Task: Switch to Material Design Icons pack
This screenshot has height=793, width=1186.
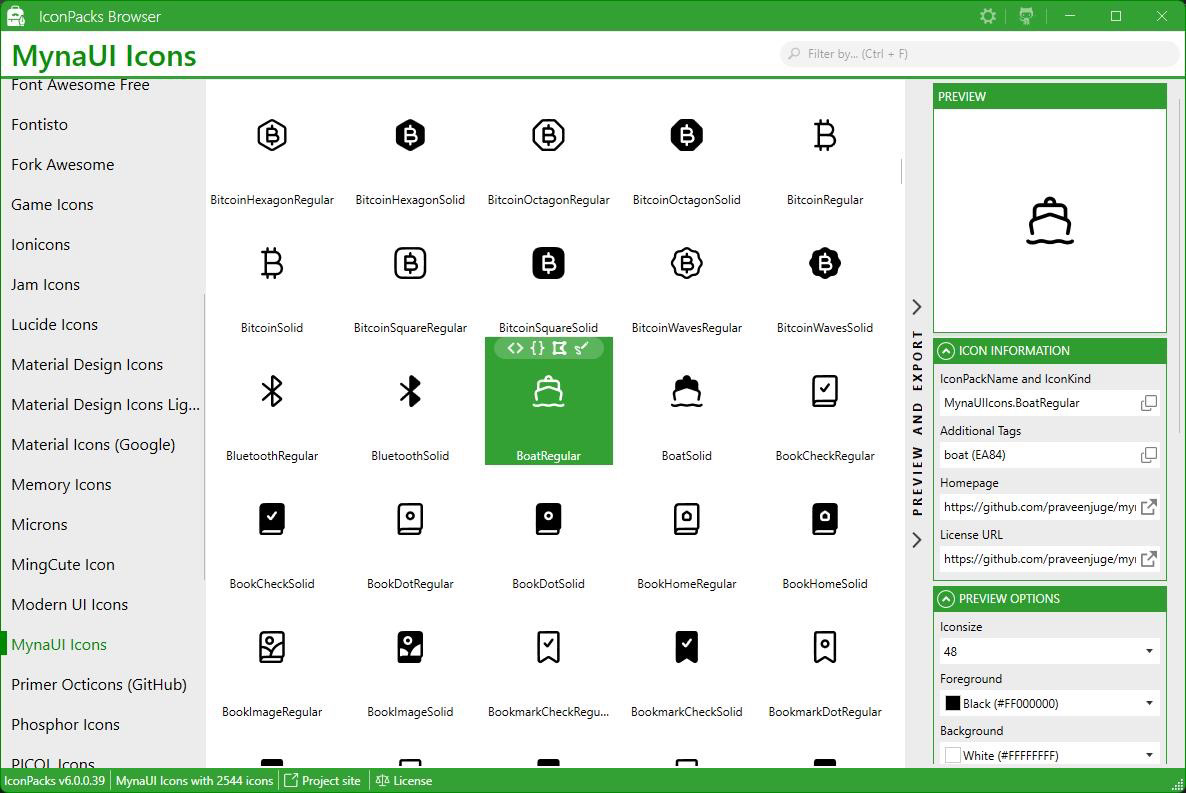Action: tap(87, 365)
